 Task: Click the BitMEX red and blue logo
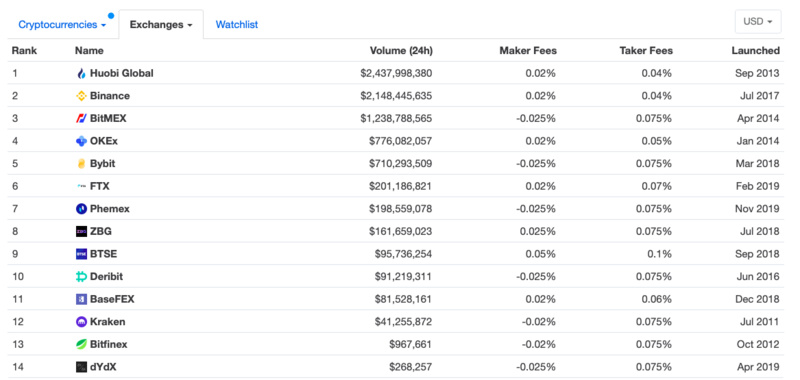(81, 118)
